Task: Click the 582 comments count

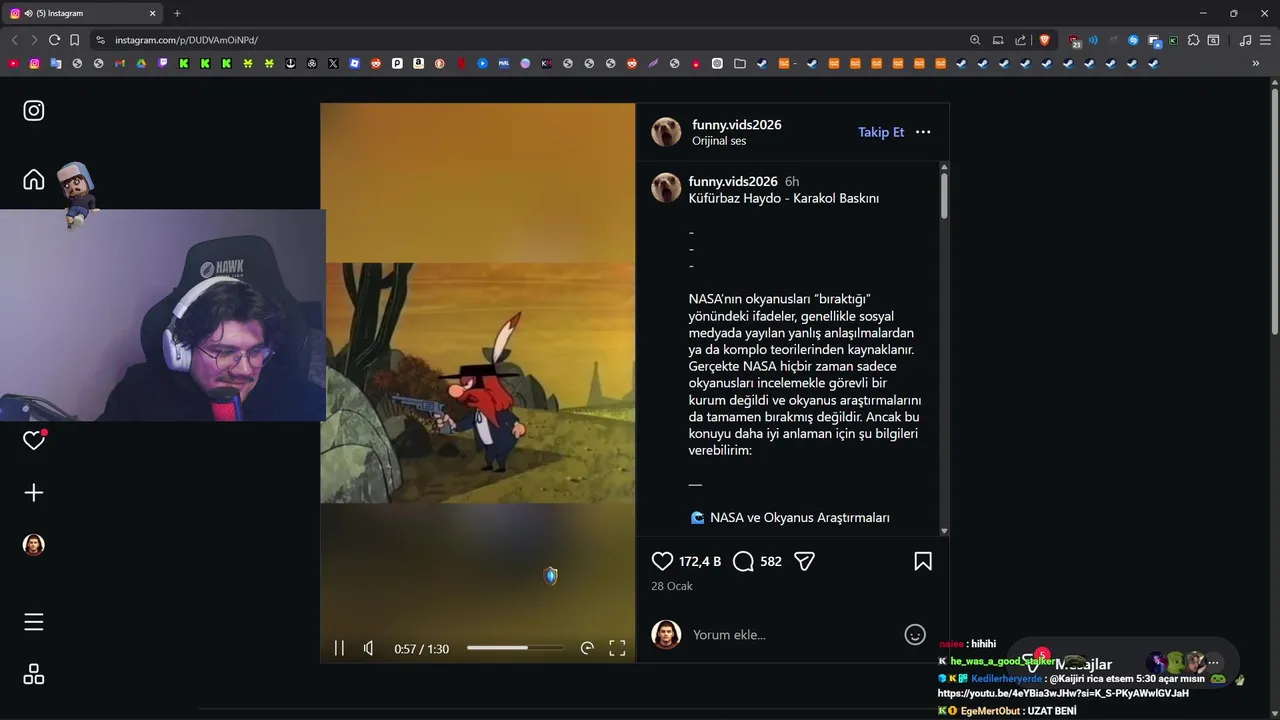Action: tap(771, 562)
